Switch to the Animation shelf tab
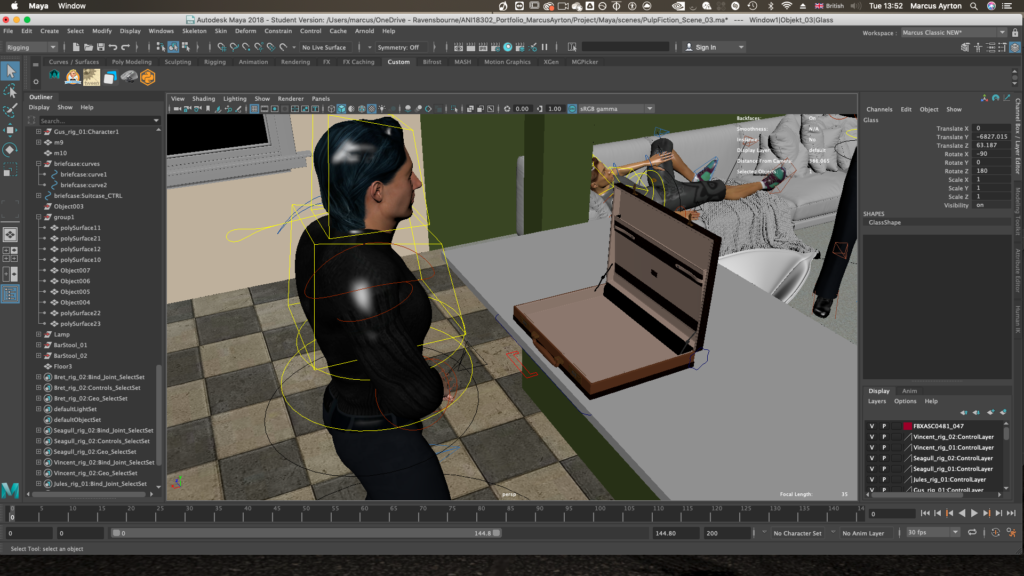The height and width of the screenshot is (576, 1024). (x=253, y=62)
